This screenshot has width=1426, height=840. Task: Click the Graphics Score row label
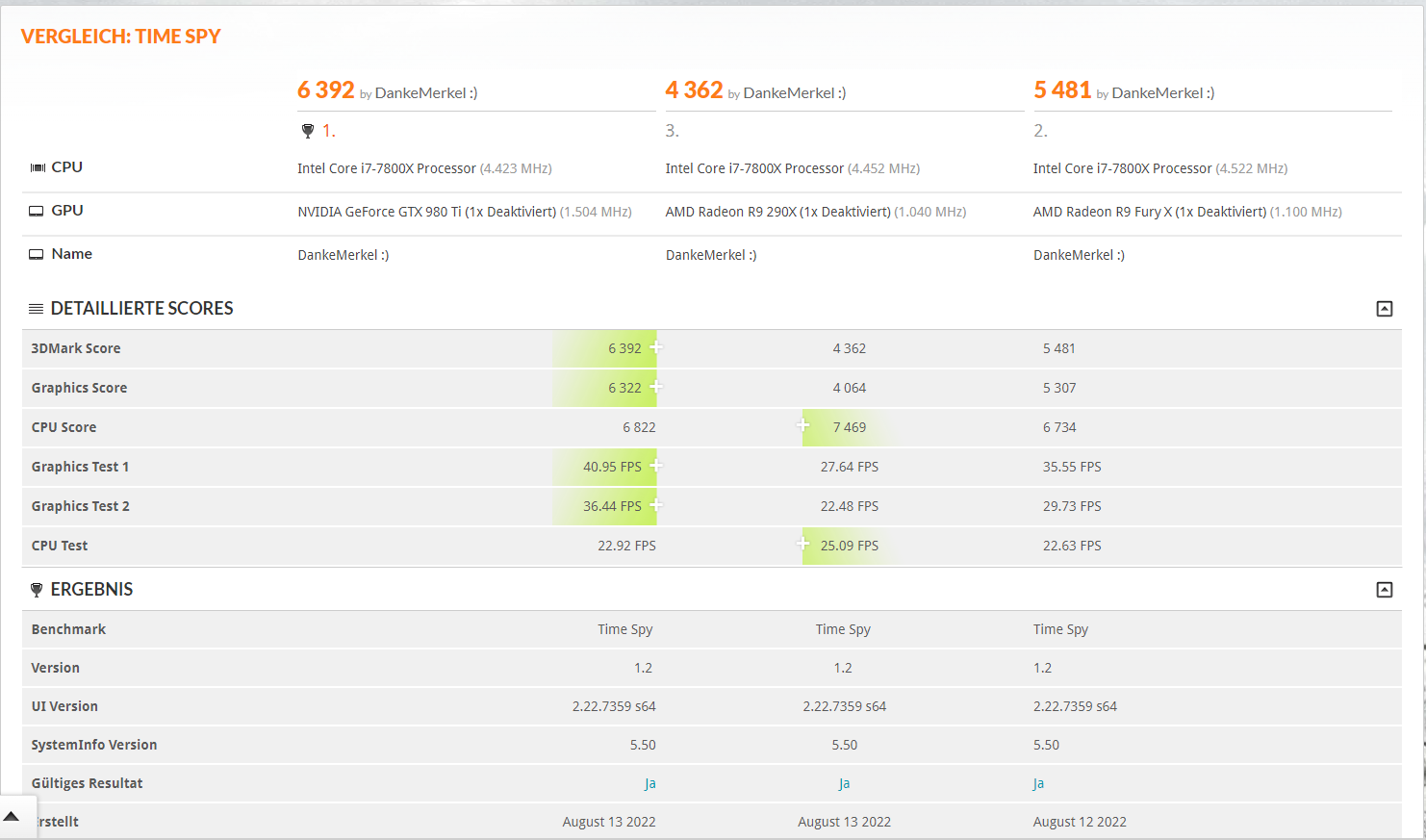pos(79,388)
